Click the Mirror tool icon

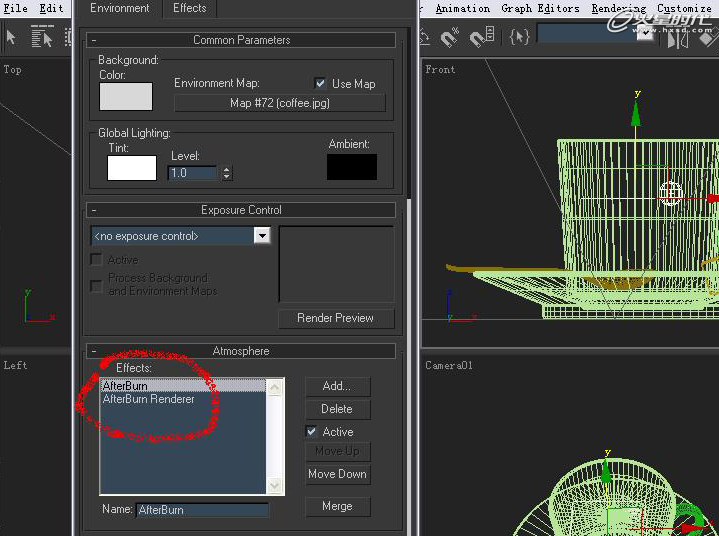point(677,40)
